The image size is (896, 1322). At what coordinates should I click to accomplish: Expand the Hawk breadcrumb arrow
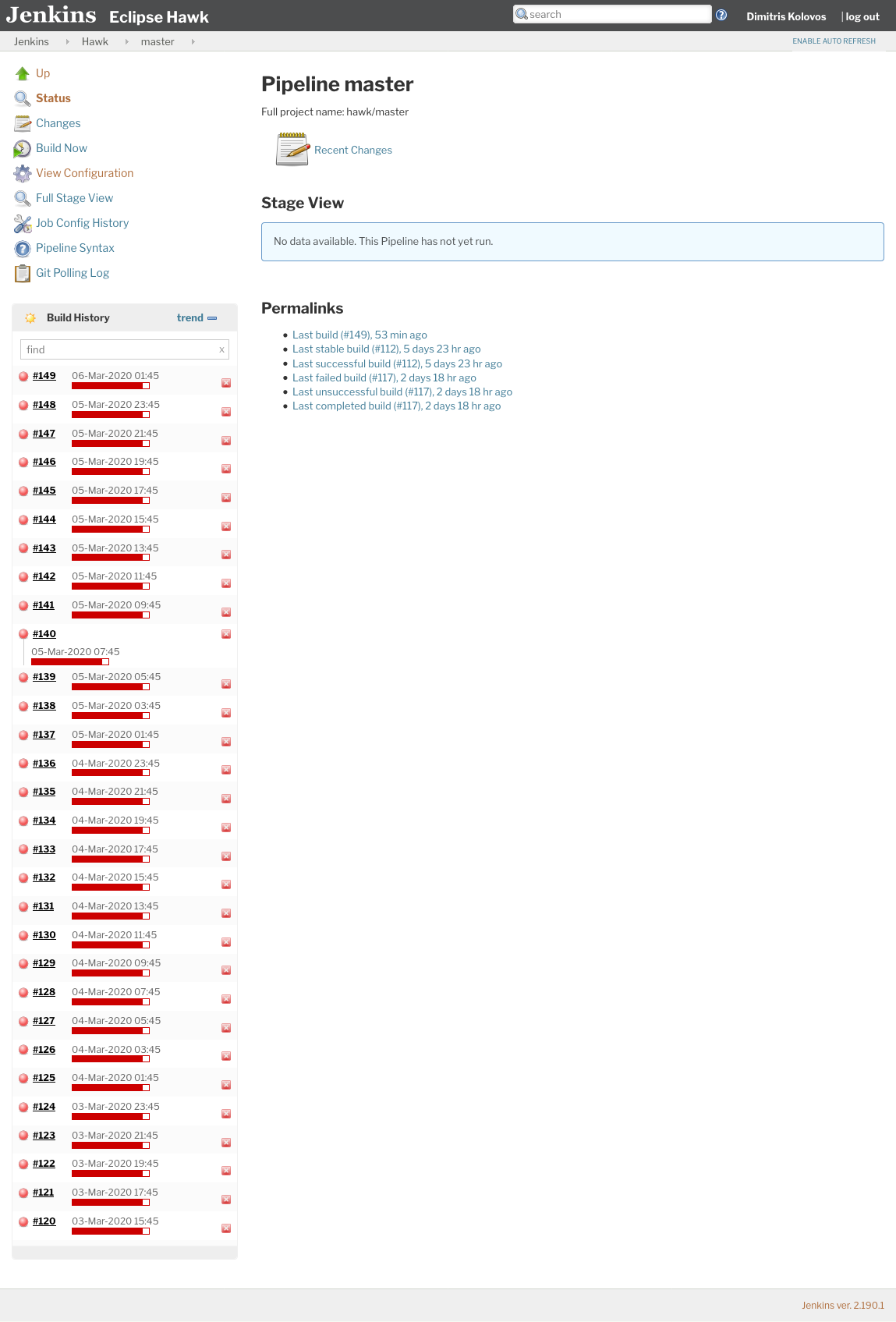click(127, 41)
